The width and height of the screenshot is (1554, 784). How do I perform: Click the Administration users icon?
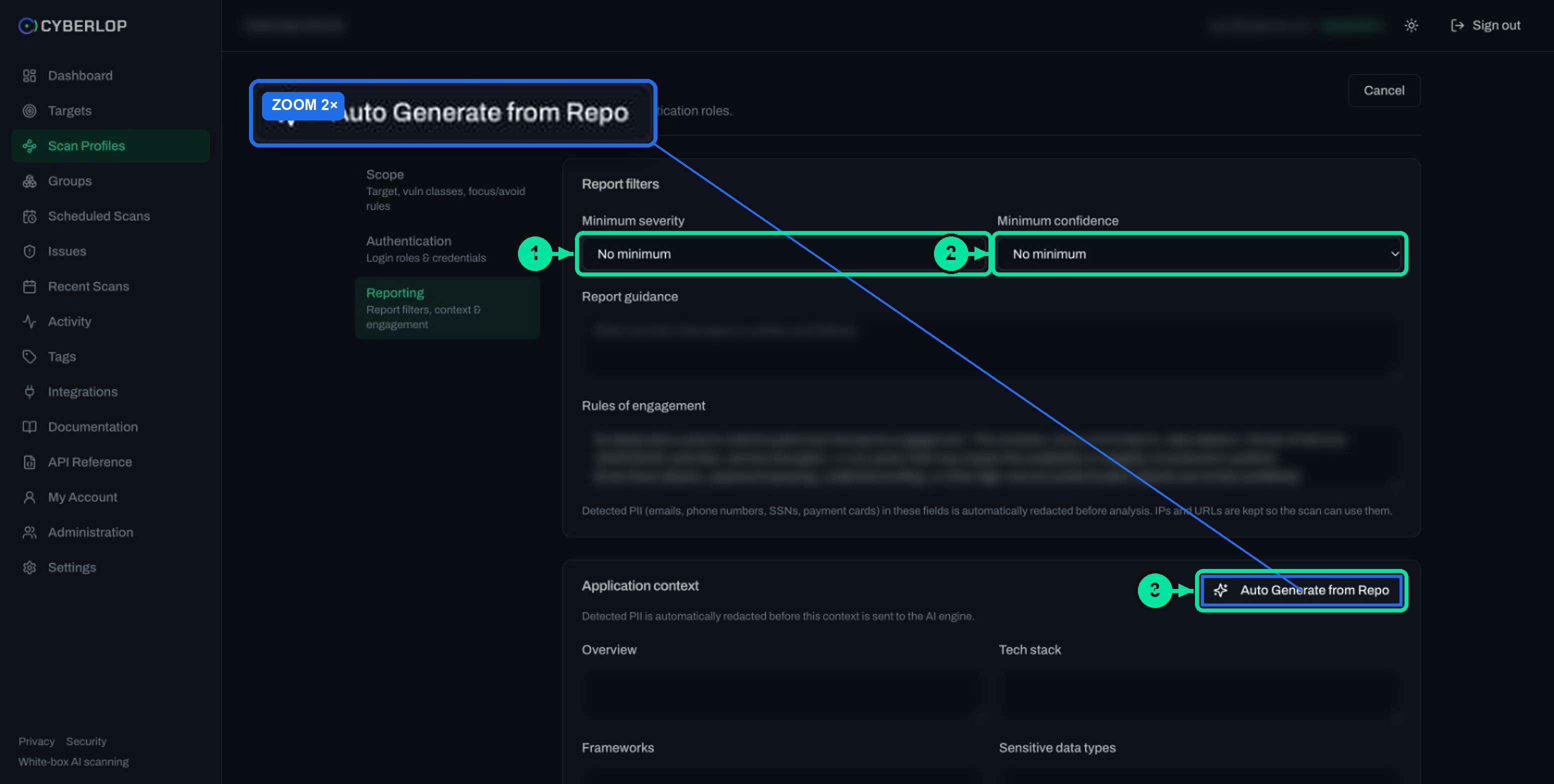pyautogui.click(x=29, y=532)
